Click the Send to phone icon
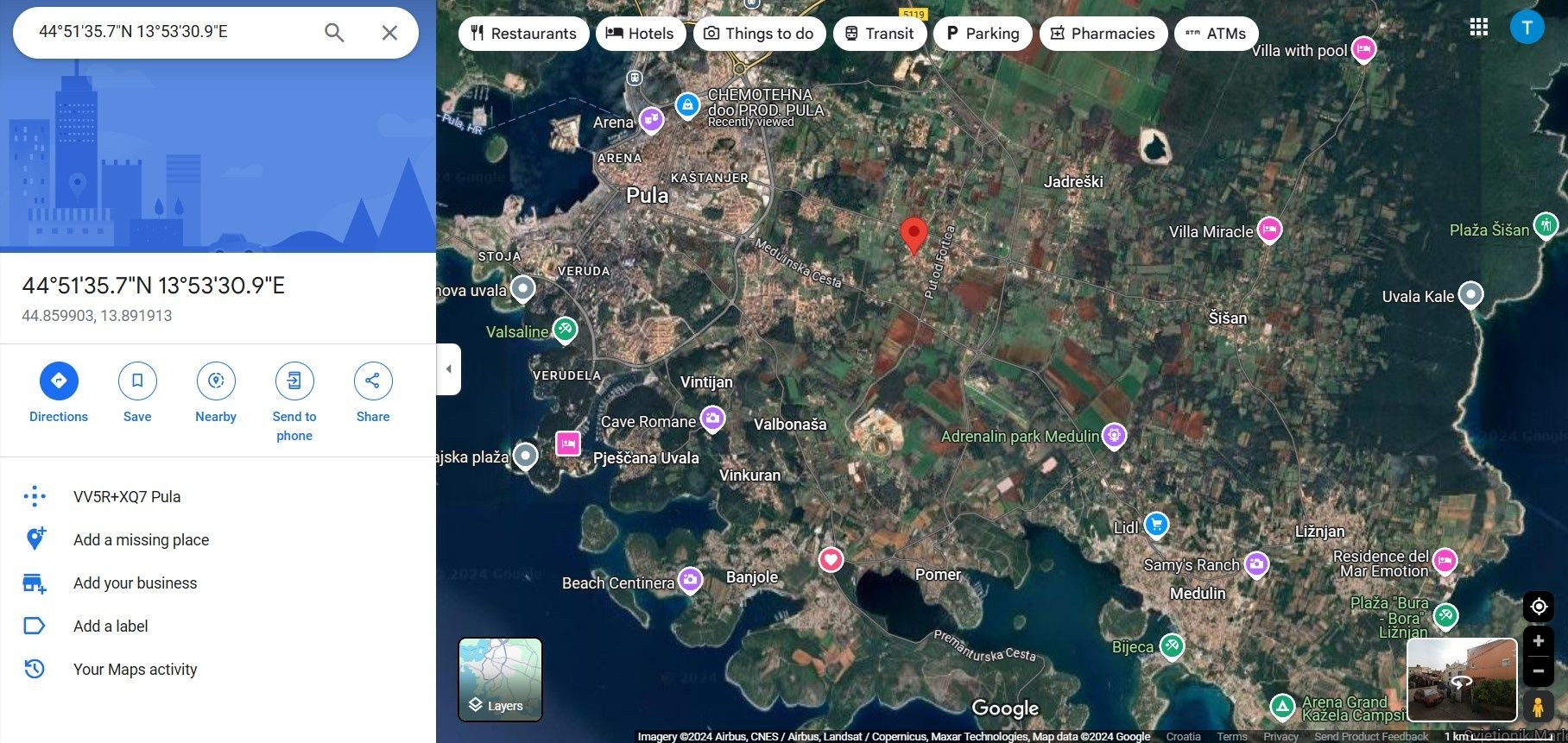Image resolution: width=1568 pixels, height=743 pixels. click(x=294, y=381)
